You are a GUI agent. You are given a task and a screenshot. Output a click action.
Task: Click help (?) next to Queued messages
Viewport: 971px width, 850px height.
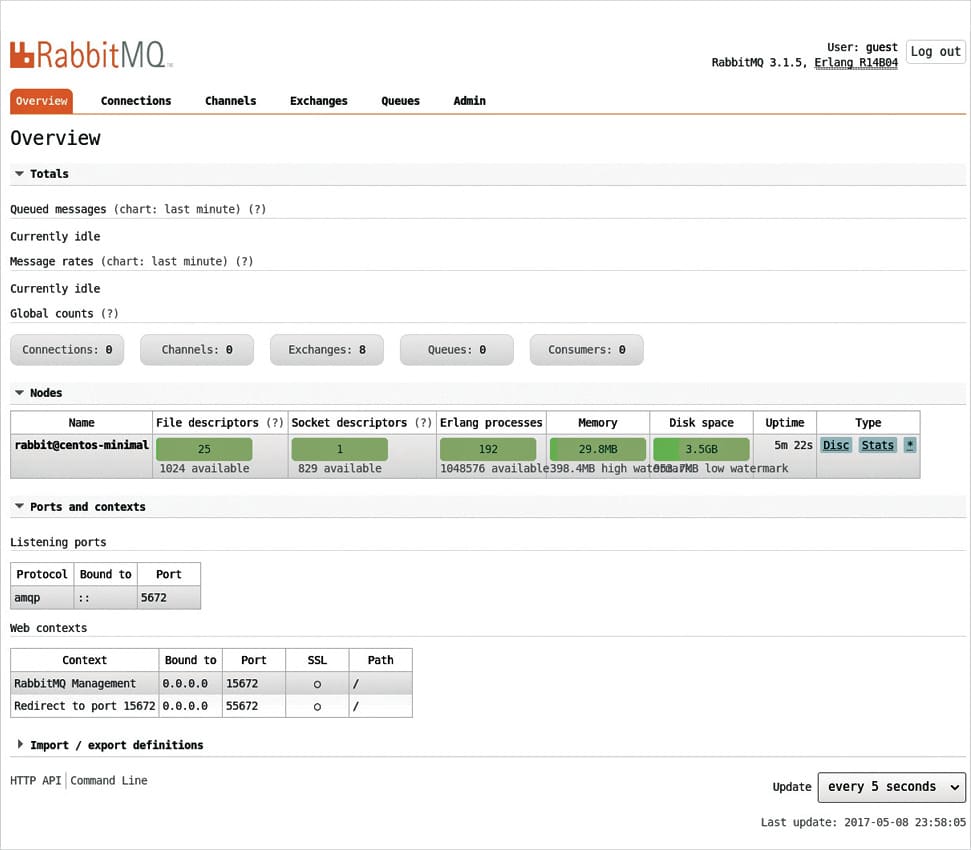(258, 209)
